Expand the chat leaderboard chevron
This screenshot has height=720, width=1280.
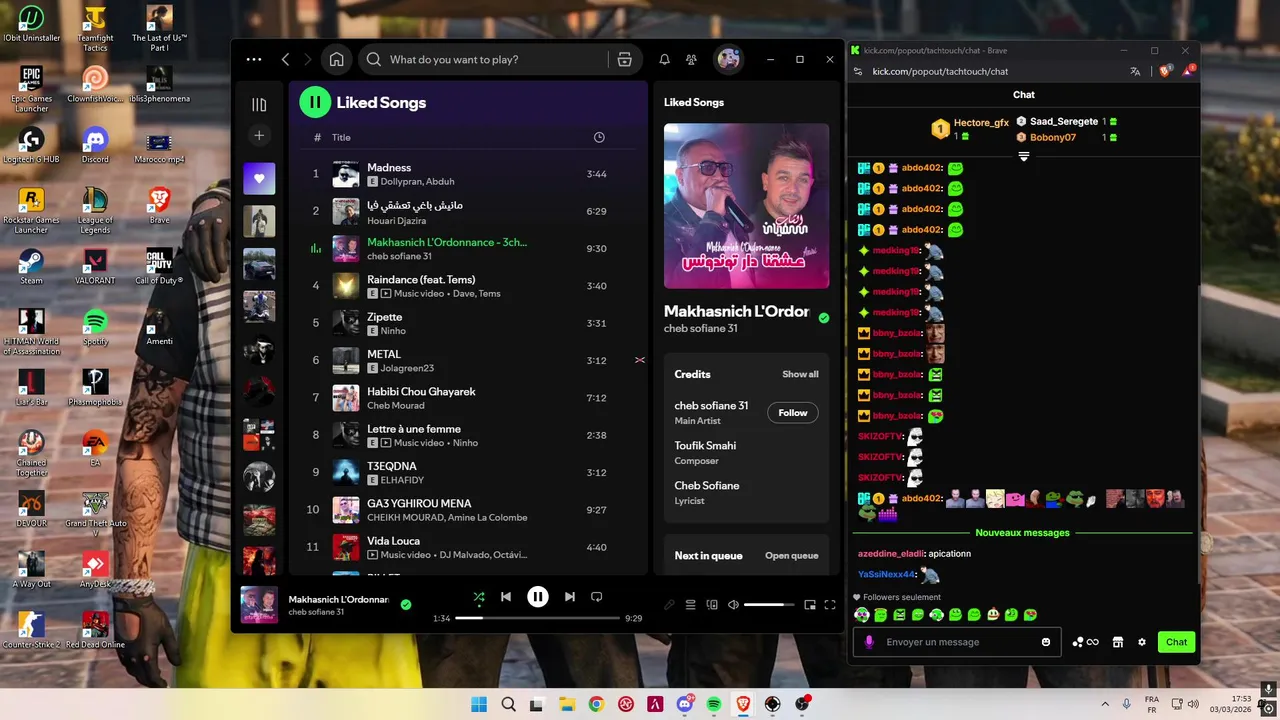pyautogui.click(x=1023, y=156)
